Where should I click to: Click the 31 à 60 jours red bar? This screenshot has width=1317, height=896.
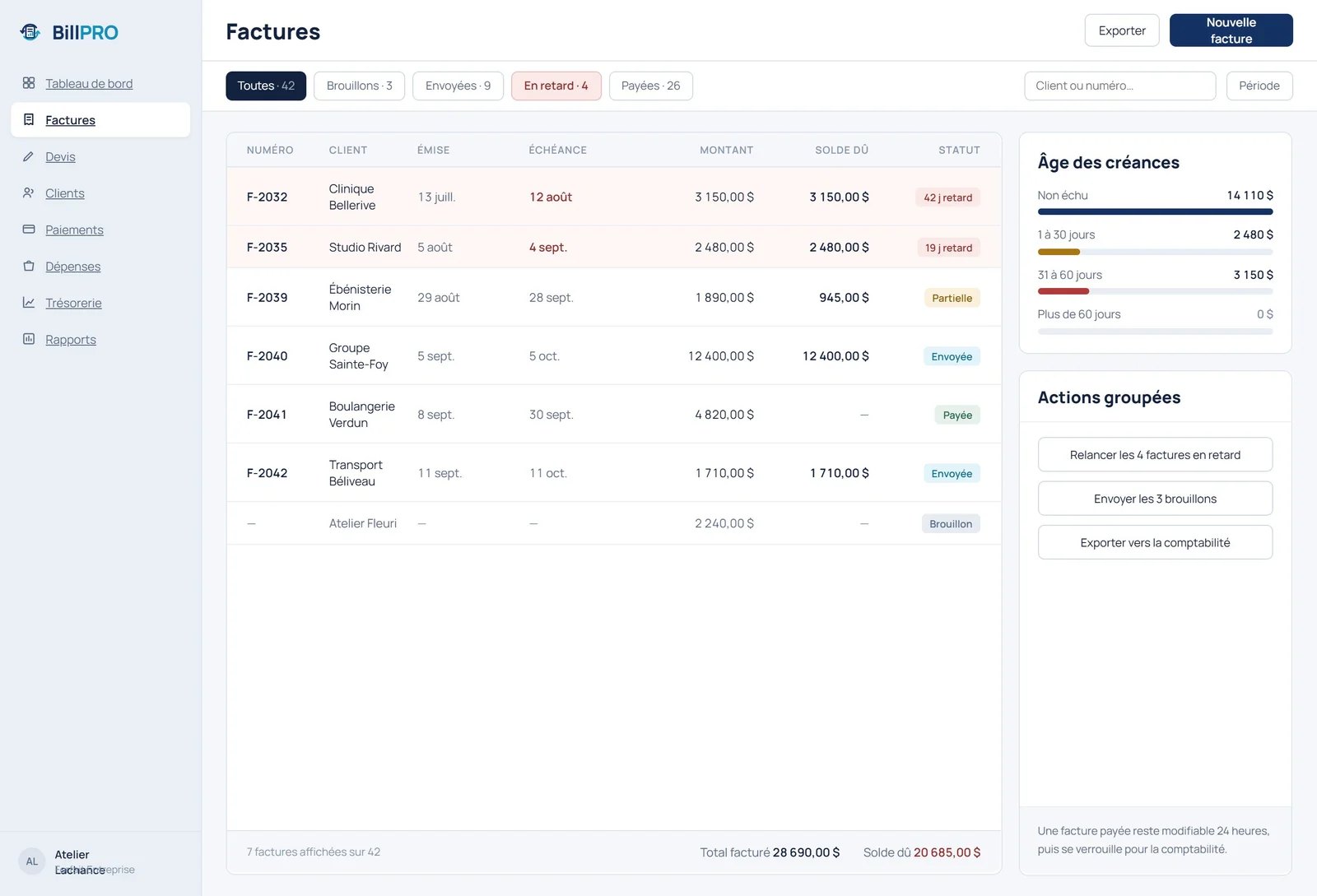1063,291
